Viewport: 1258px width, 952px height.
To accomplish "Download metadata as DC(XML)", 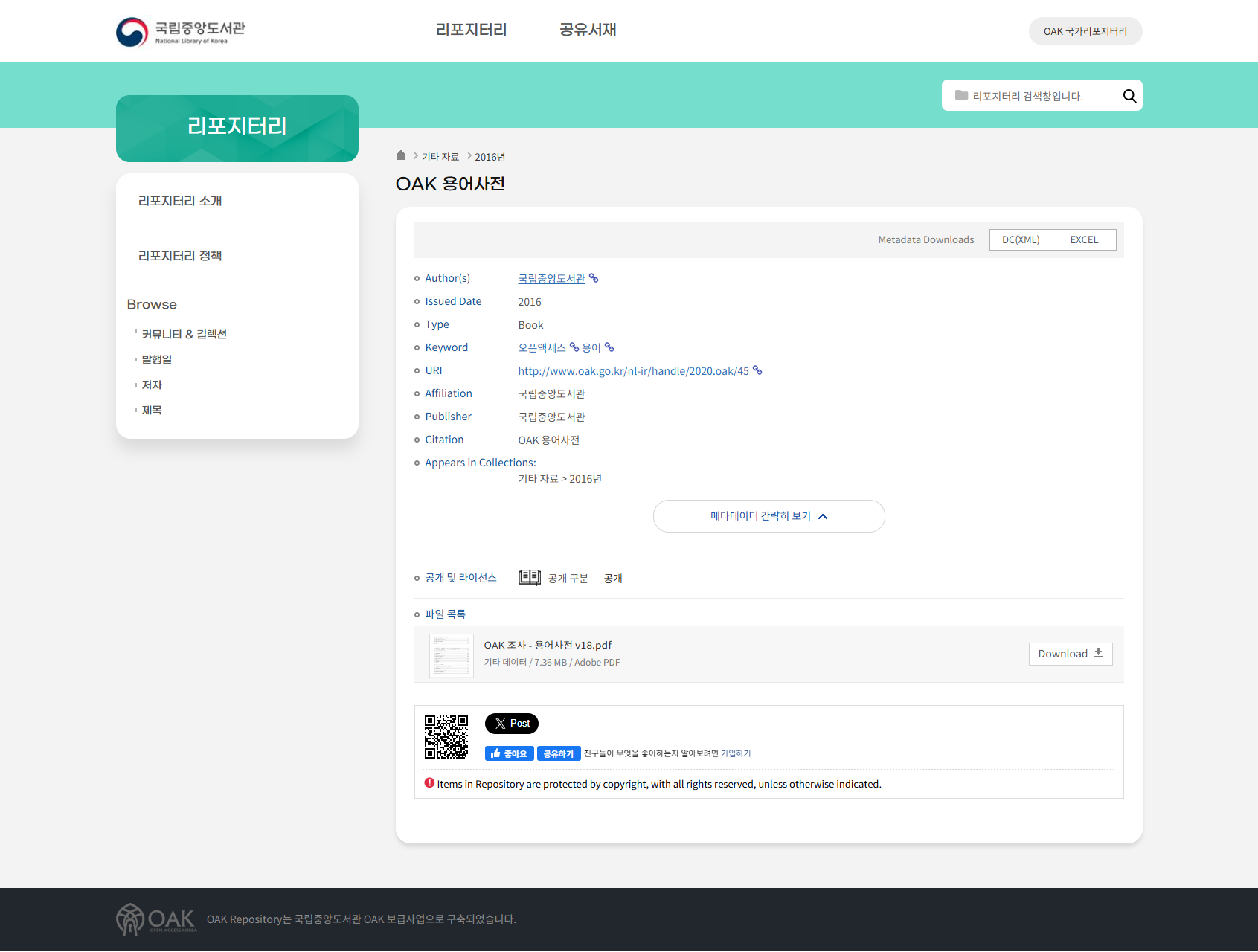I will 1021,239.
